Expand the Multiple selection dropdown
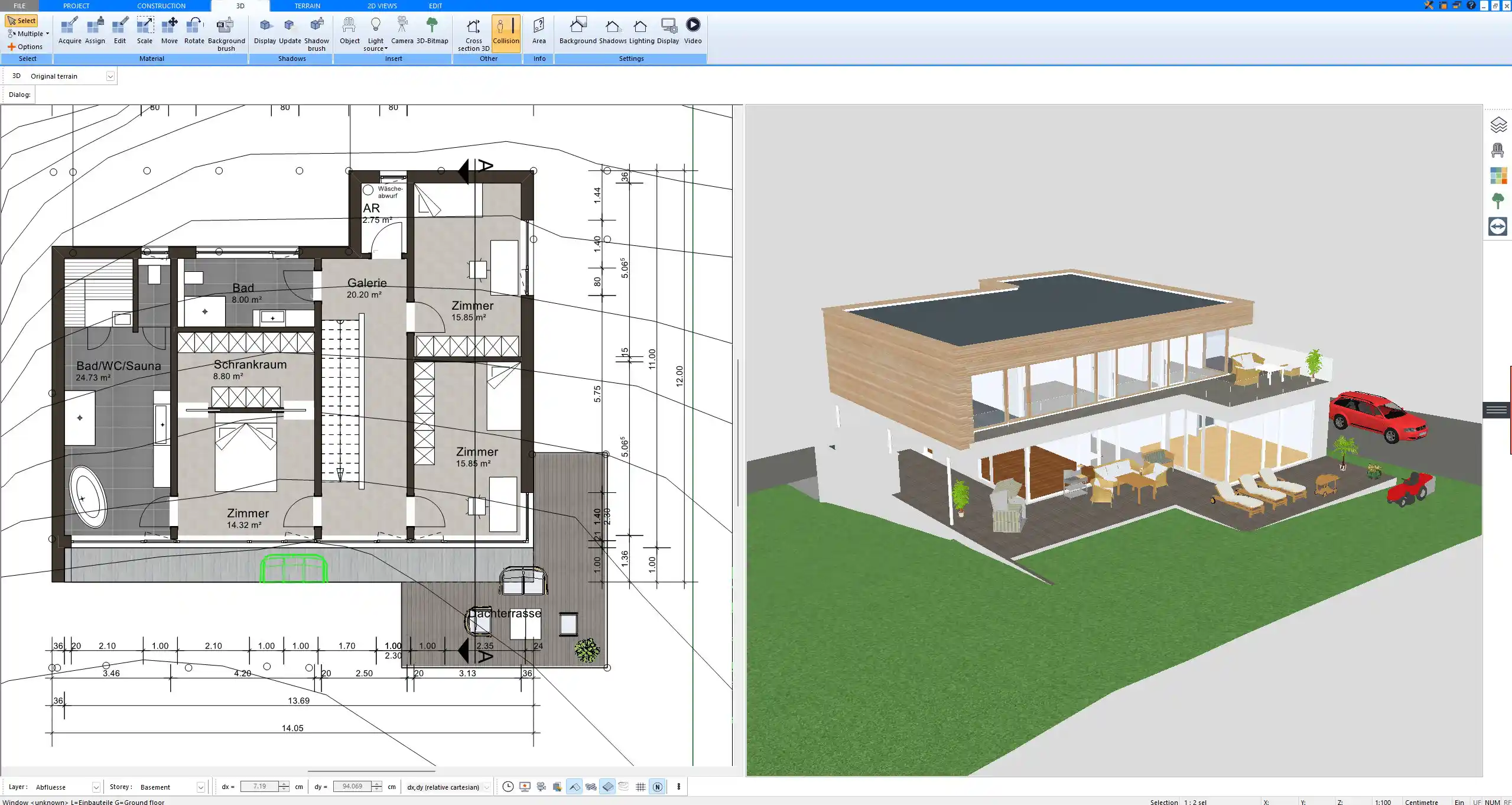This screenshot has width=1512, height=805. pos(47,34)
